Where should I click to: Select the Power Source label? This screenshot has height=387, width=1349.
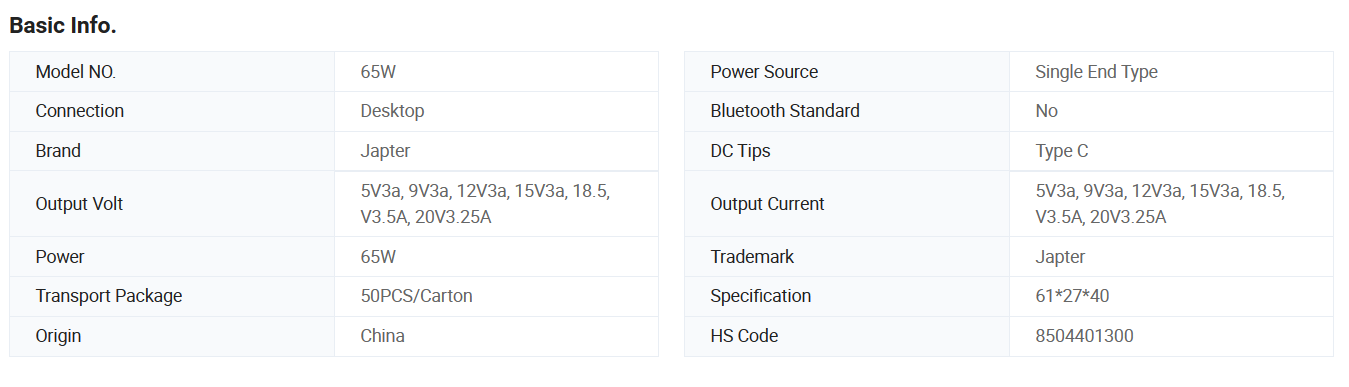[764, 72]
